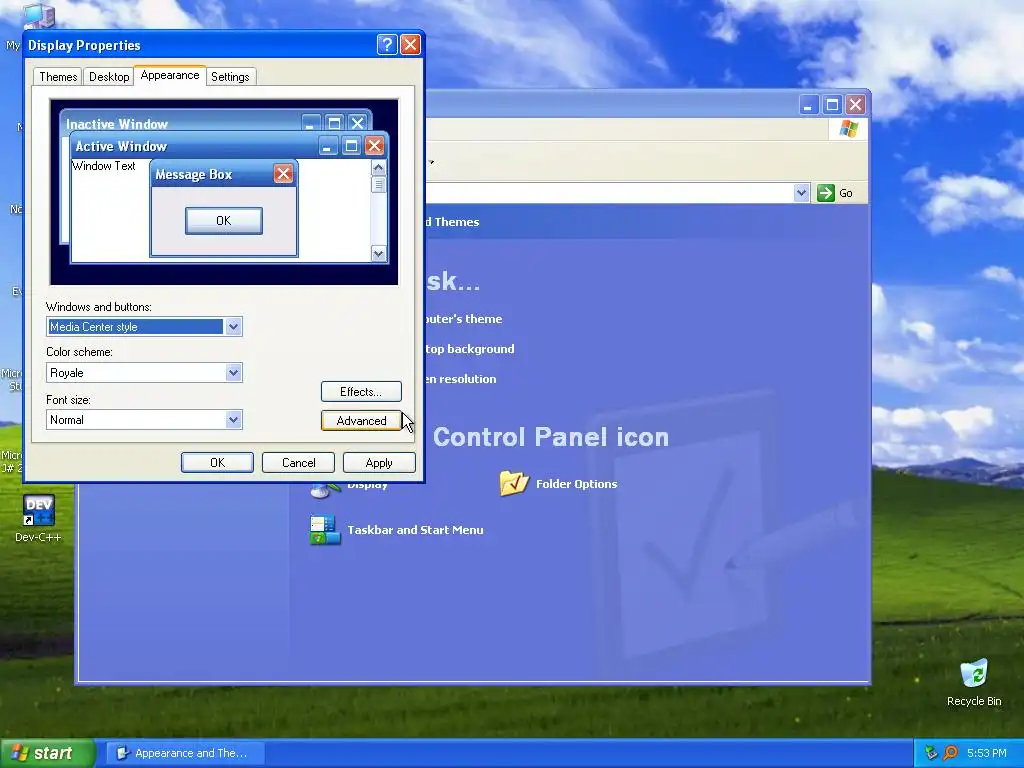Maximize the Appearance and Themes window
Image resolution: width=1024 pixels, height=768 pixels.
click(832, 104)
